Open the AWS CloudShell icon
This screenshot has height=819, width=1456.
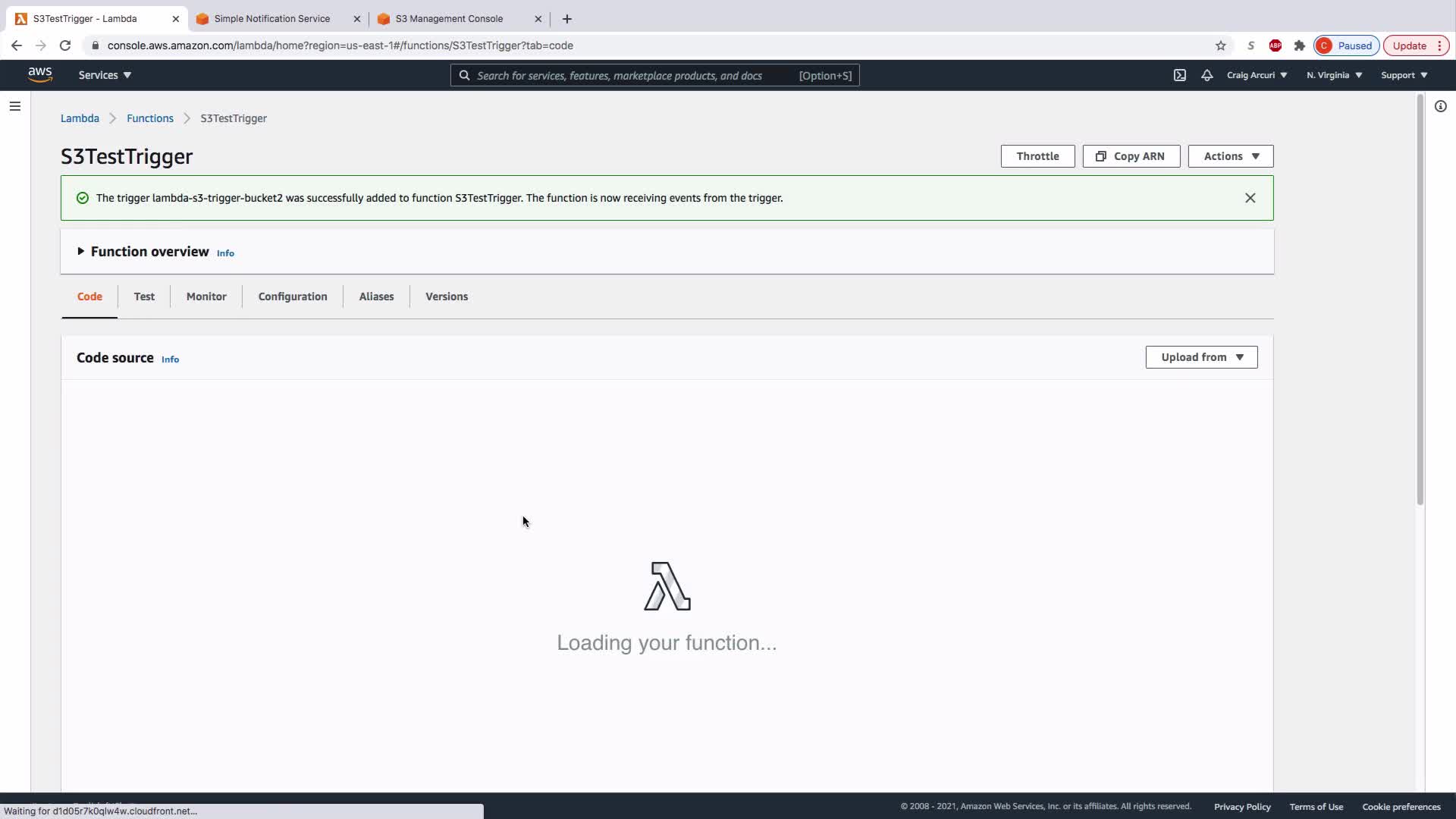coord(1179,75)
